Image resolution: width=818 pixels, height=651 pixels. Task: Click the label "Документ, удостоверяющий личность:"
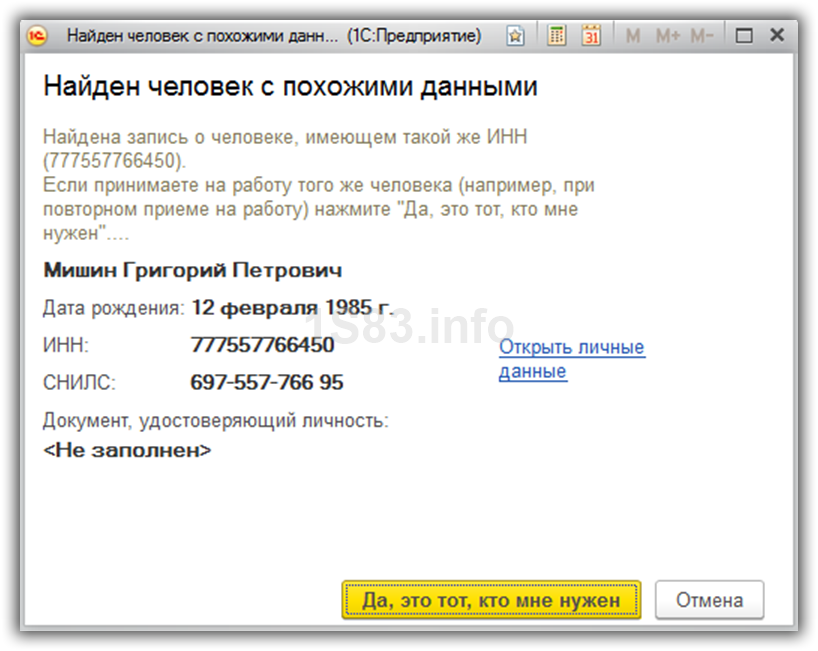[x=215, y=421]
